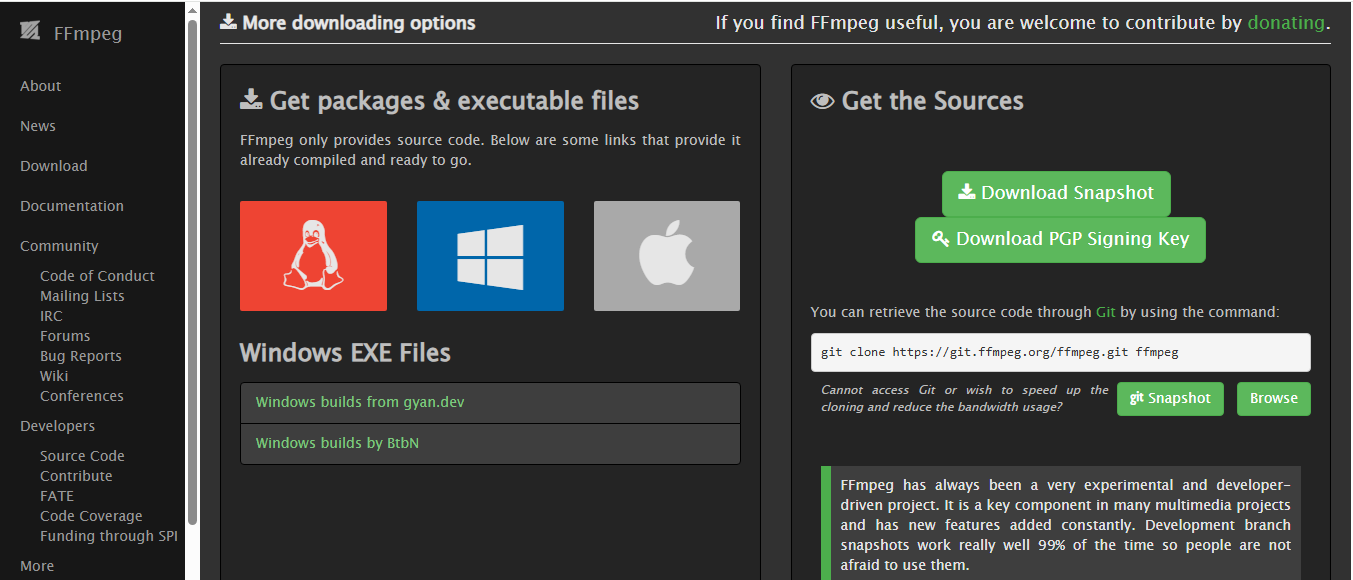The width and height of the screenshot is (1353, 580).
Task: Open the Code of Conduct link
Action: [97, 276]
